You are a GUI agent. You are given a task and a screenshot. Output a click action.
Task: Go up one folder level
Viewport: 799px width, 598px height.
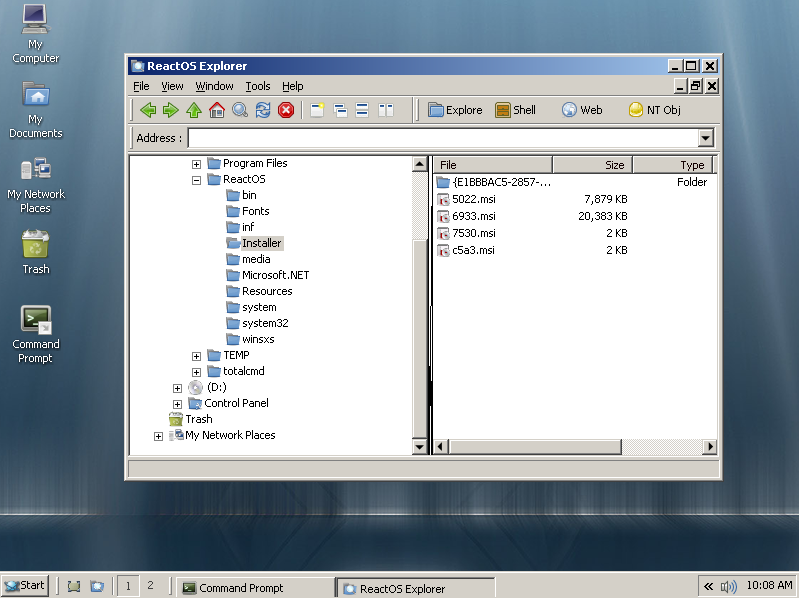tap(194, 110)
